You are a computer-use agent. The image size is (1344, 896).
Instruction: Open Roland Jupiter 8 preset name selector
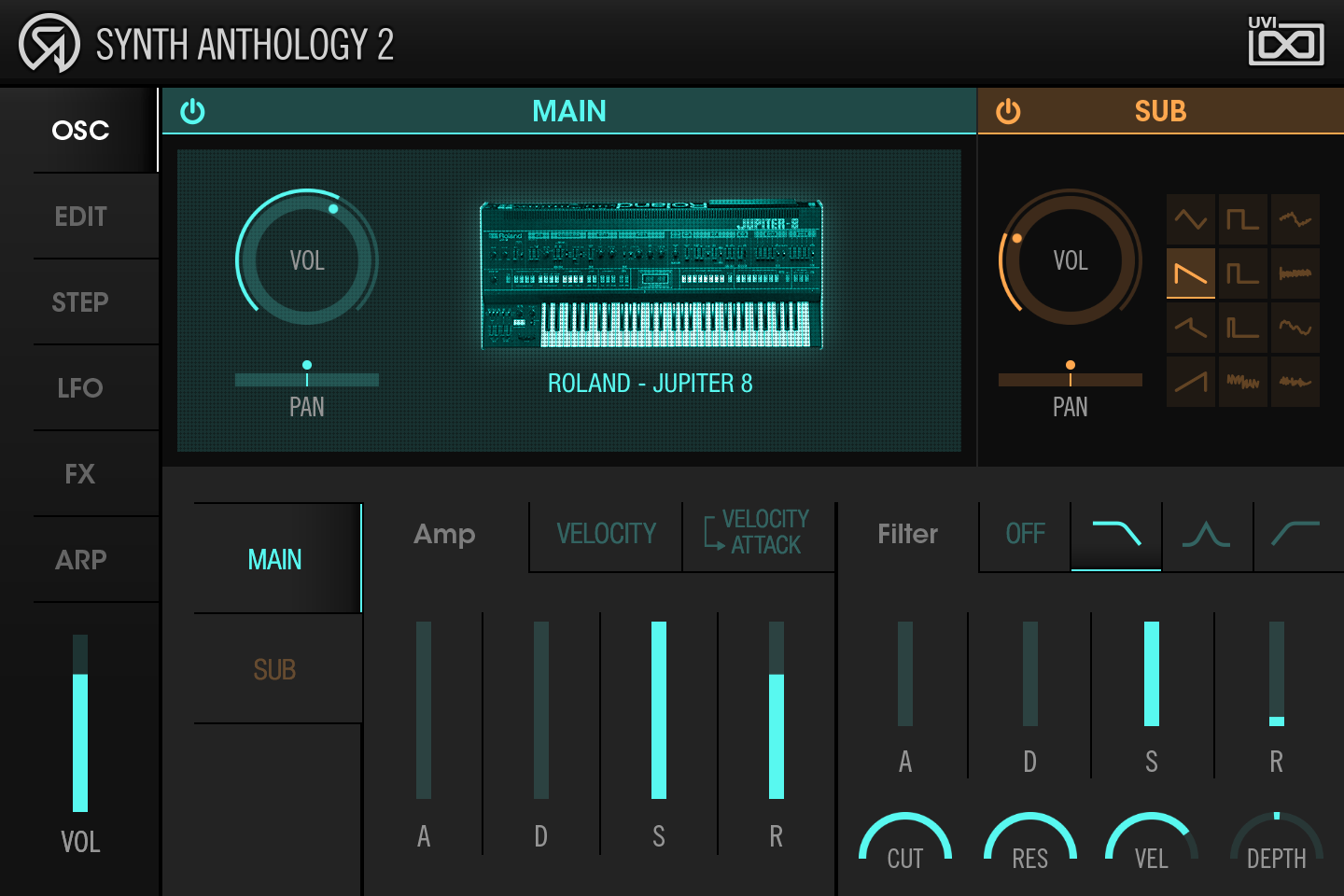coord(650,384)
